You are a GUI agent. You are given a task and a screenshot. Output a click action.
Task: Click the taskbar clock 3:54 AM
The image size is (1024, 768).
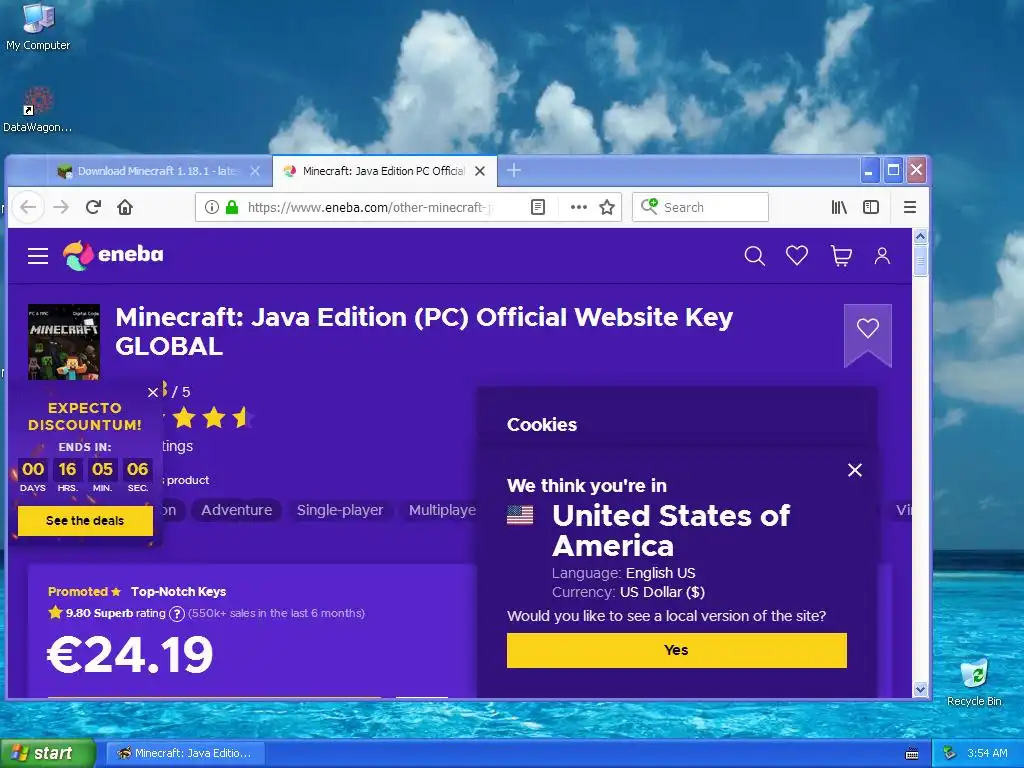coord(987,753)
